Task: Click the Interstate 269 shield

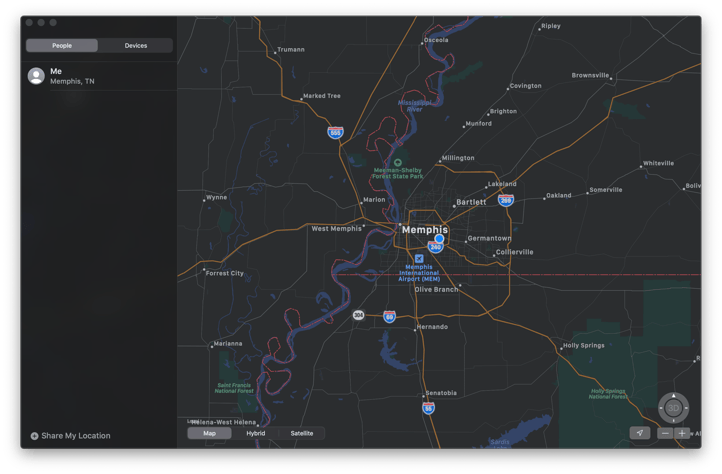Action: pos(506,200)
